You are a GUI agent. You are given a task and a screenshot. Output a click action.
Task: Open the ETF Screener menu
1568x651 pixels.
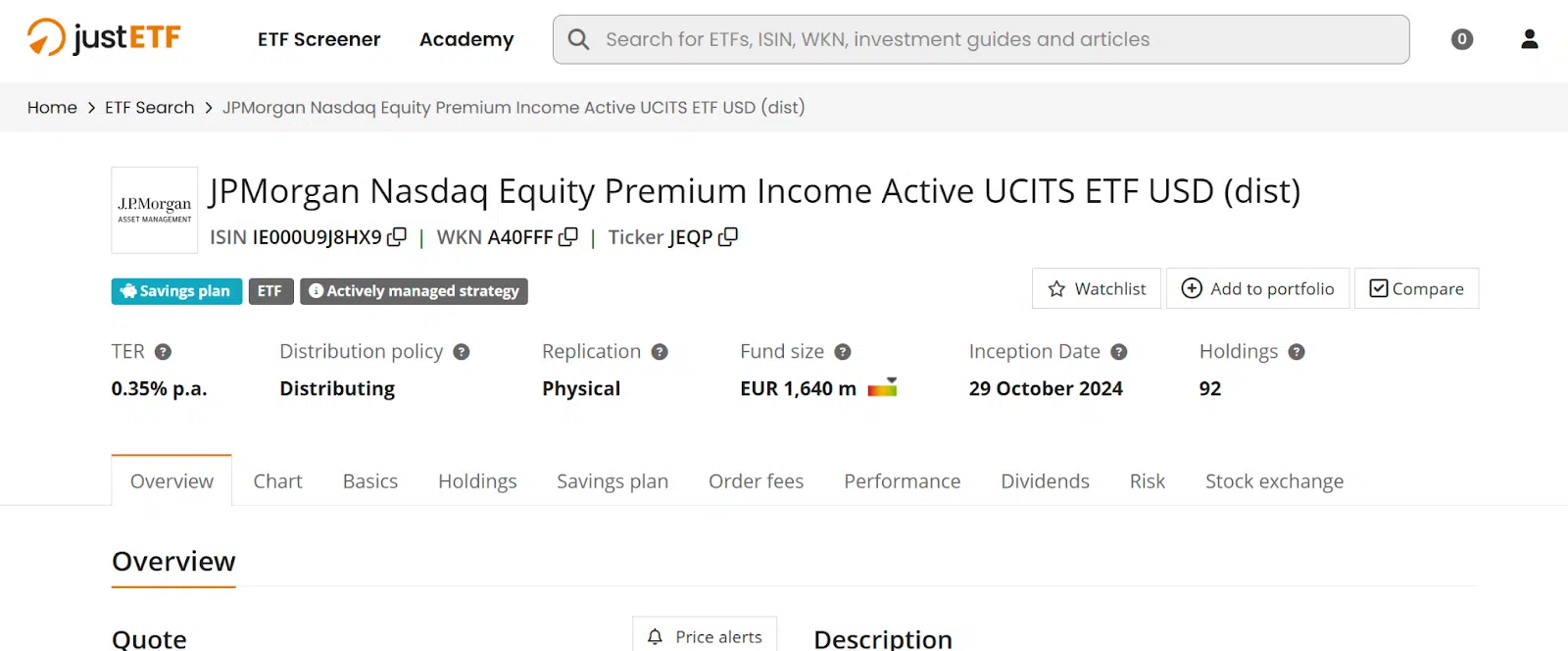coord(318,39)
